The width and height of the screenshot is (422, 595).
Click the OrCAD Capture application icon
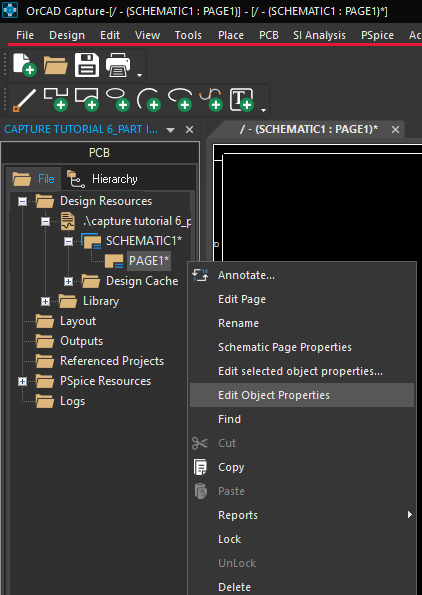(10, 10)
